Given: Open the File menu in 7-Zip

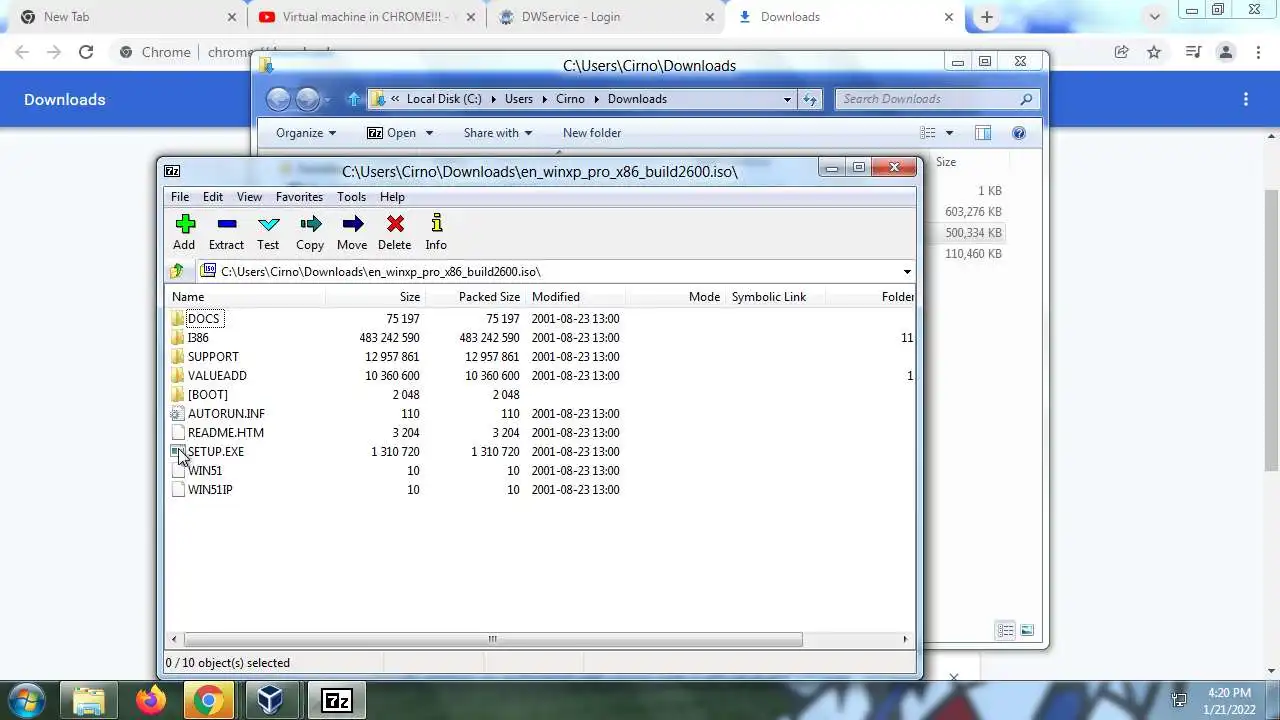Looking at the screenshot, I should [180, 197].
